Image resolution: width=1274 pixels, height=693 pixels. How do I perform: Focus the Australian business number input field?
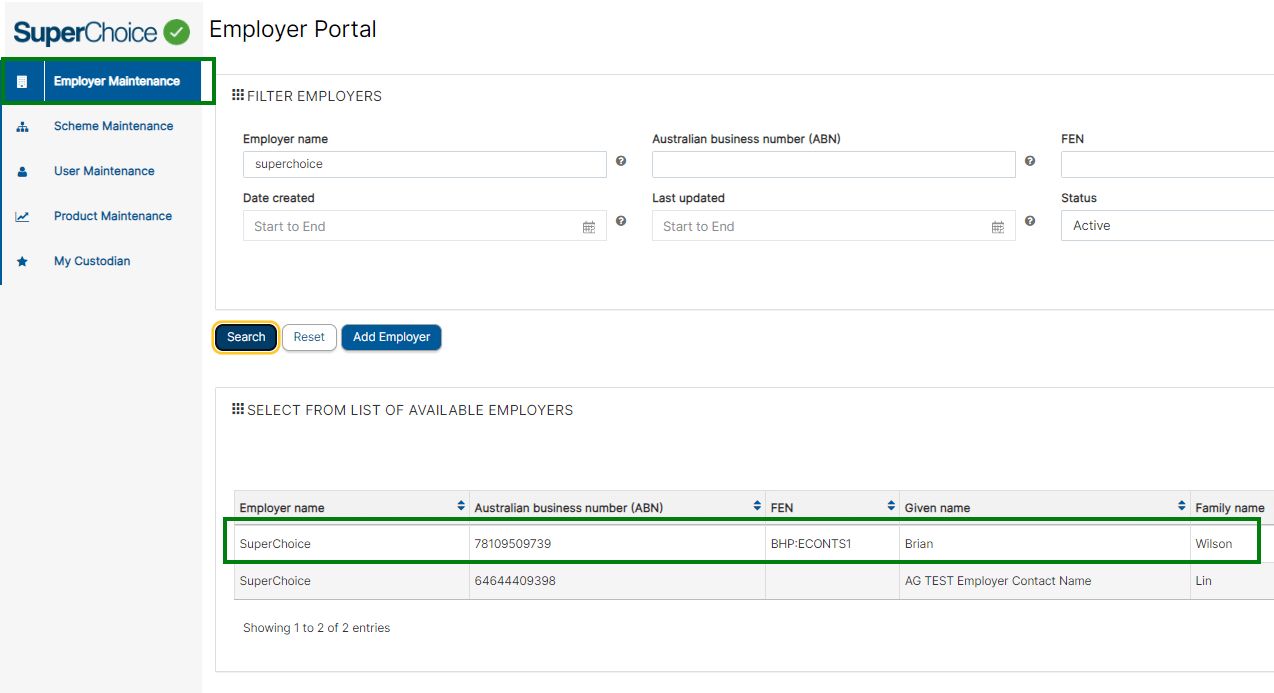click(834, 164)
